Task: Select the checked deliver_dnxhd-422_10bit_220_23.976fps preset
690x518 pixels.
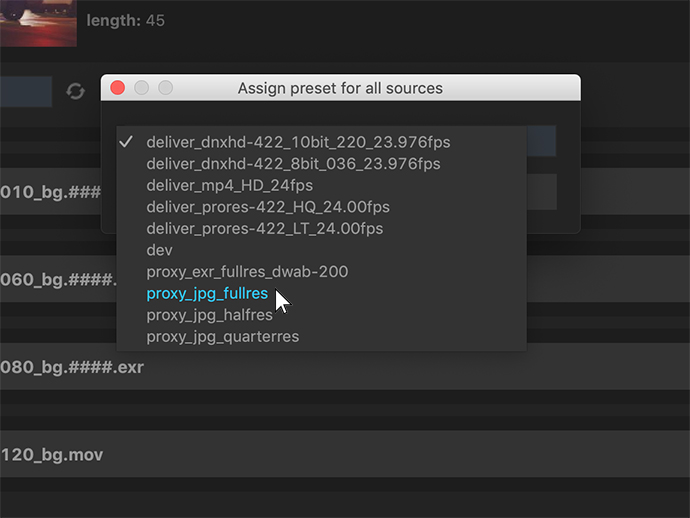Action: tap(298, 142)
